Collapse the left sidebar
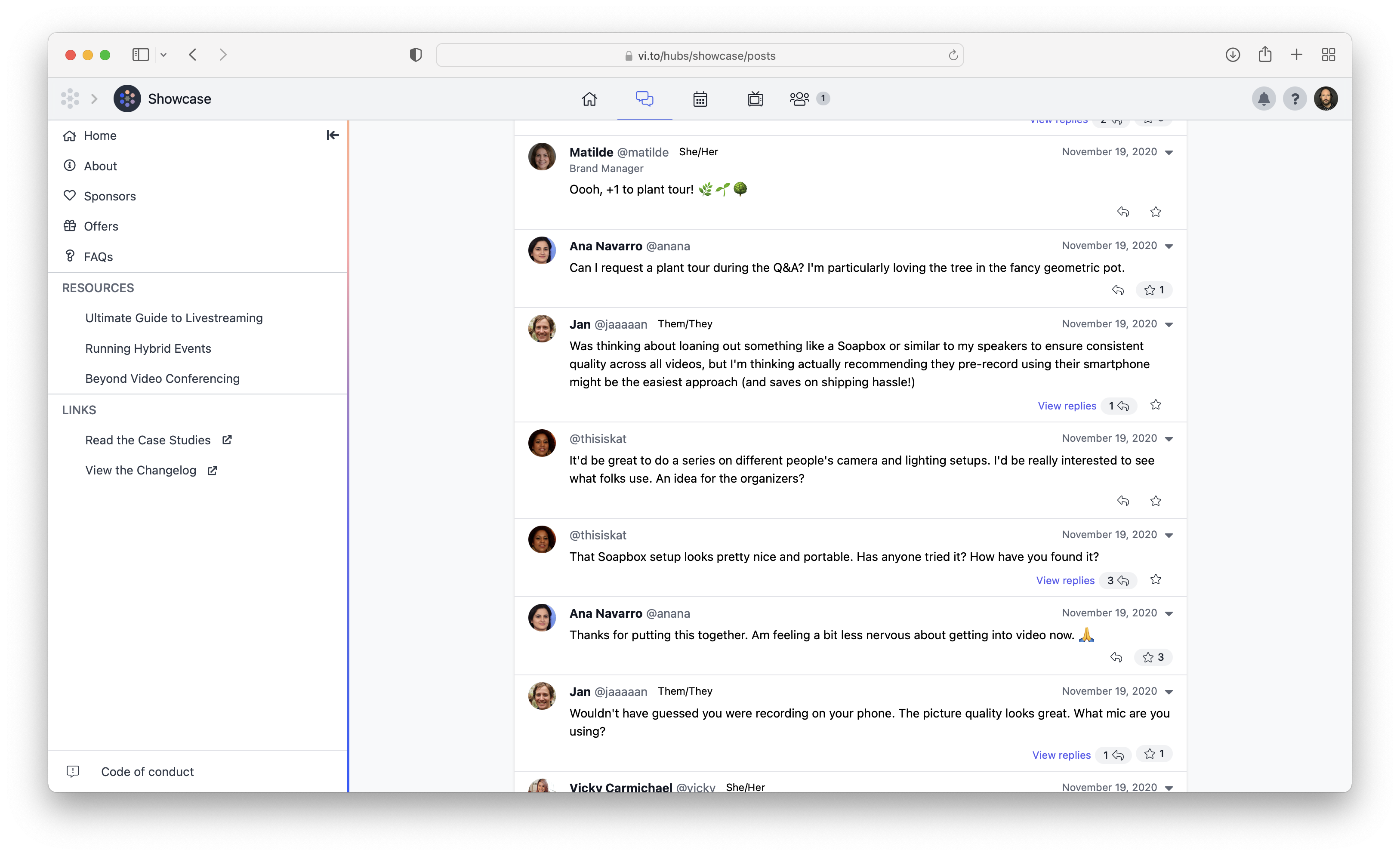This screenshot has width=1400, height=856. click(333, 135)
